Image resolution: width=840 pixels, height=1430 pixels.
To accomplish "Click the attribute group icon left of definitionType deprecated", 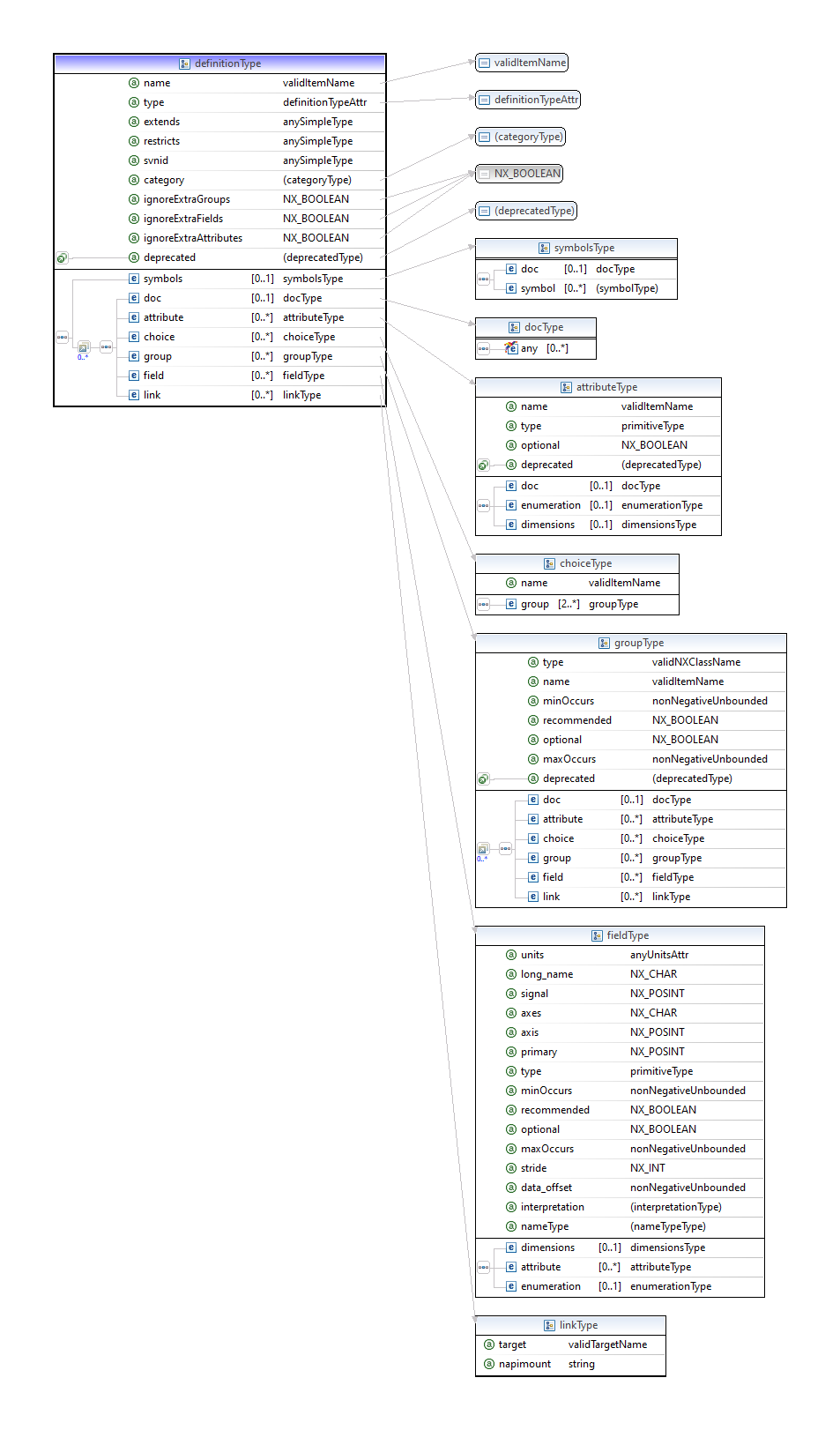I will tap(62, 258).
